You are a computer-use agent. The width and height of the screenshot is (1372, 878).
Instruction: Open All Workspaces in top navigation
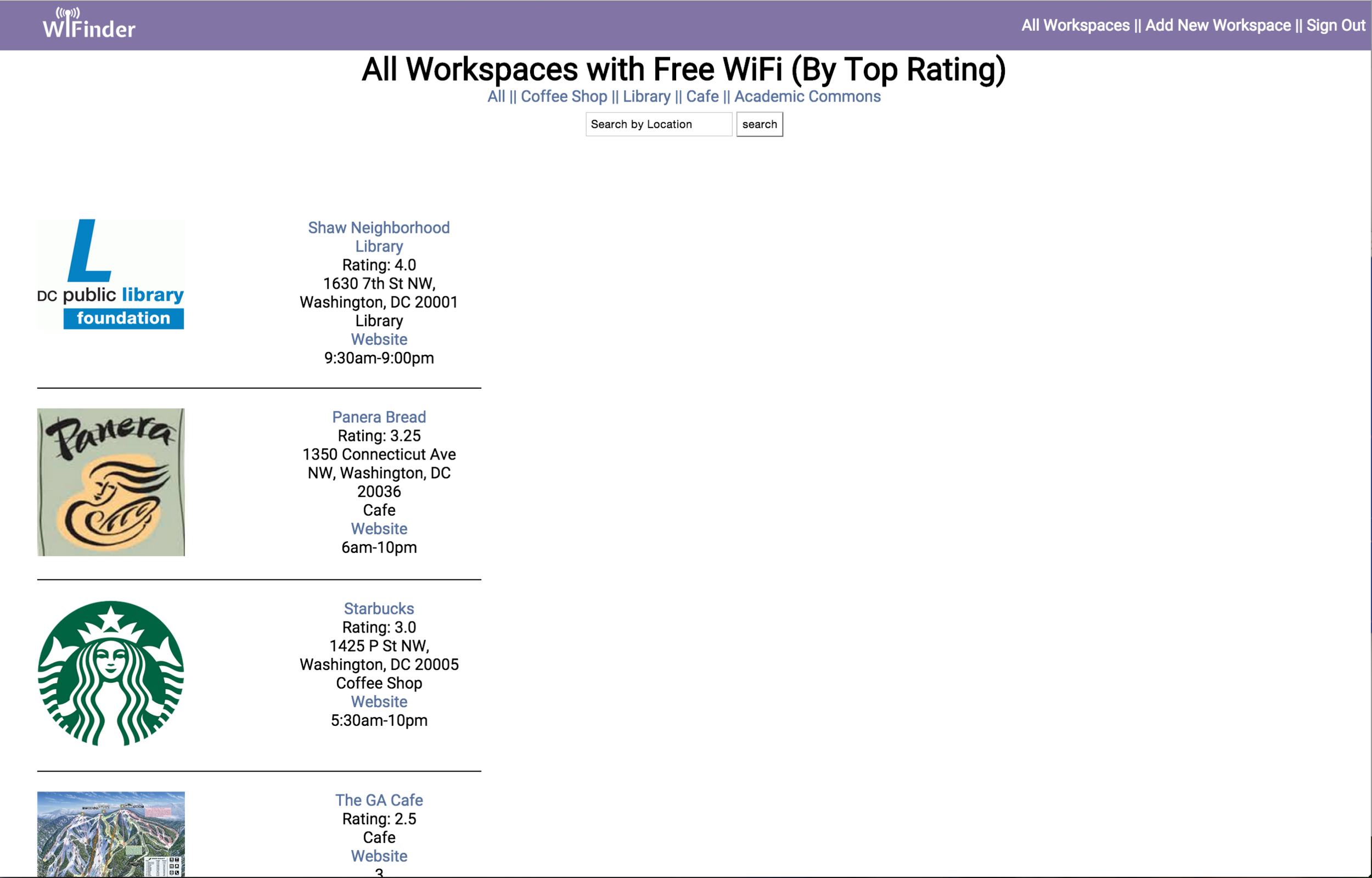(1075, 26)
